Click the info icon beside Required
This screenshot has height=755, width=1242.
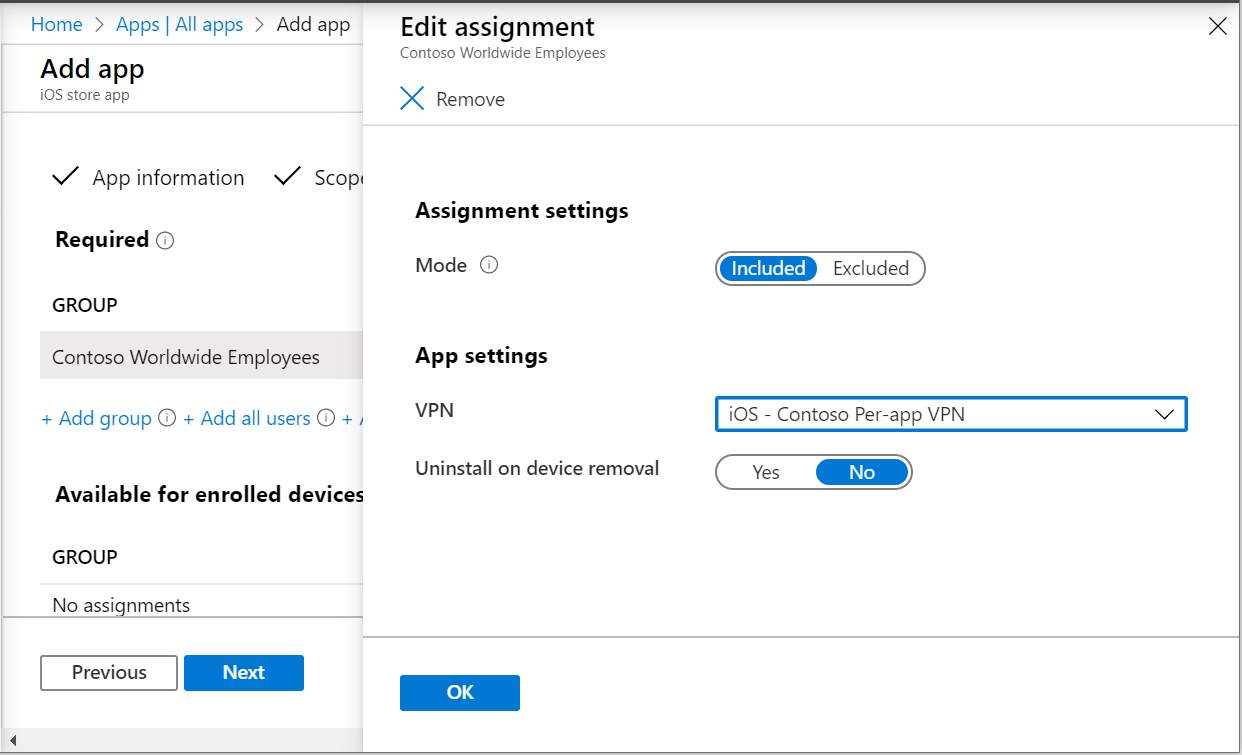(166, 240)
